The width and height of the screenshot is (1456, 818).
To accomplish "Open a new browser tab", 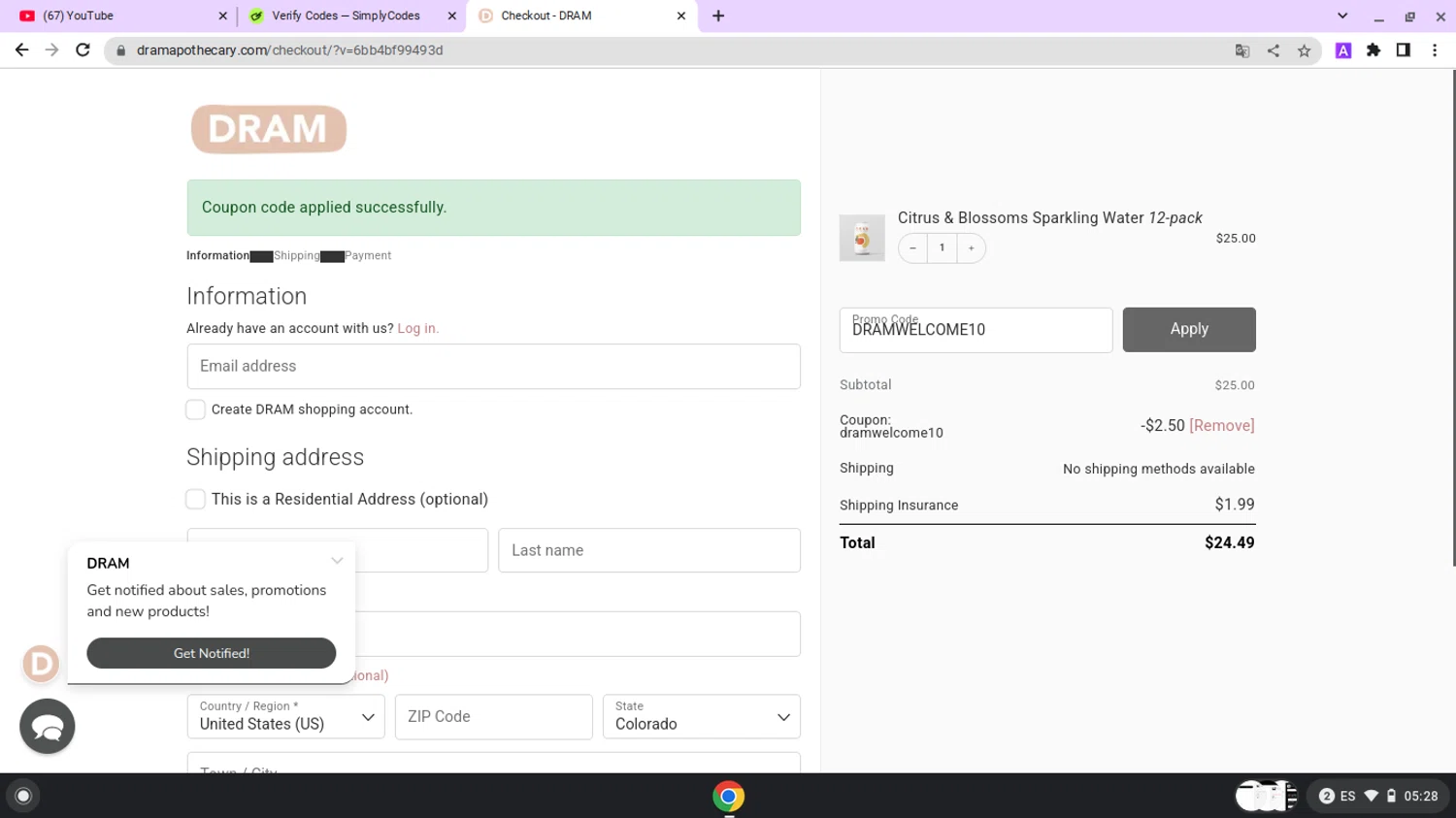I will click(718, 16).
